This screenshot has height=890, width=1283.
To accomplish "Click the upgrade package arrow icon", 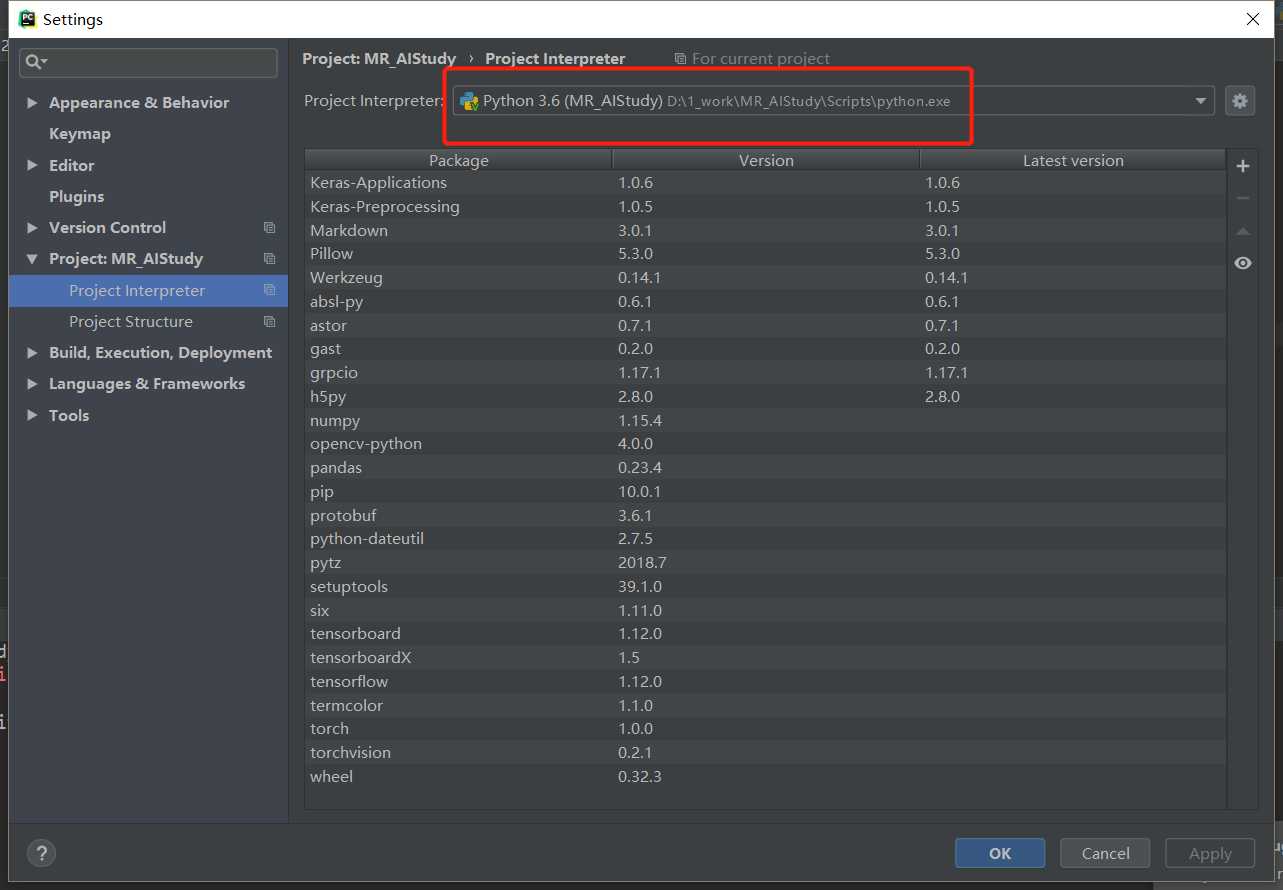I will tap(1243, 231).
